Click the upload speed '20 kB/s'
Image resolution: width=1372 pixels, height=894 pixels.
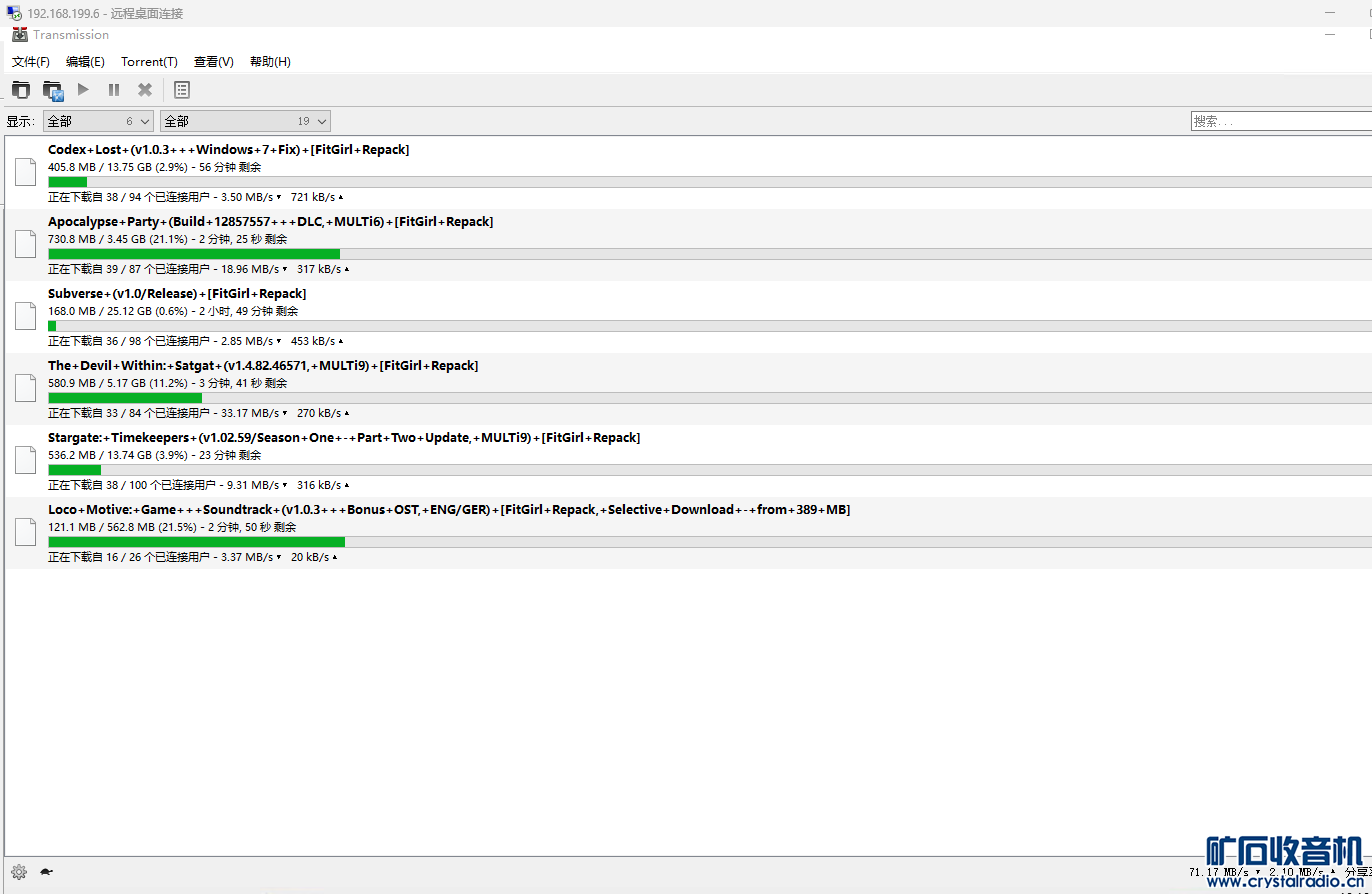[x=310, y=558]
